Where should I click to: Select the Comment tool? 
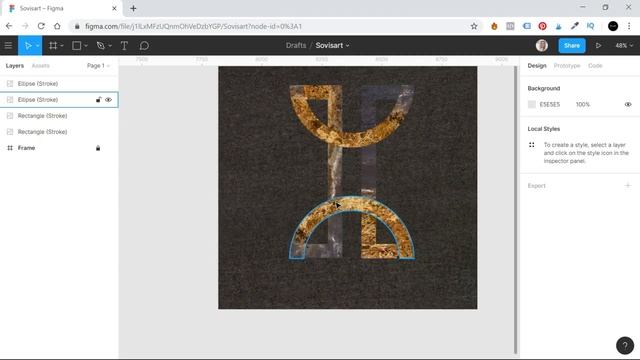144,46
